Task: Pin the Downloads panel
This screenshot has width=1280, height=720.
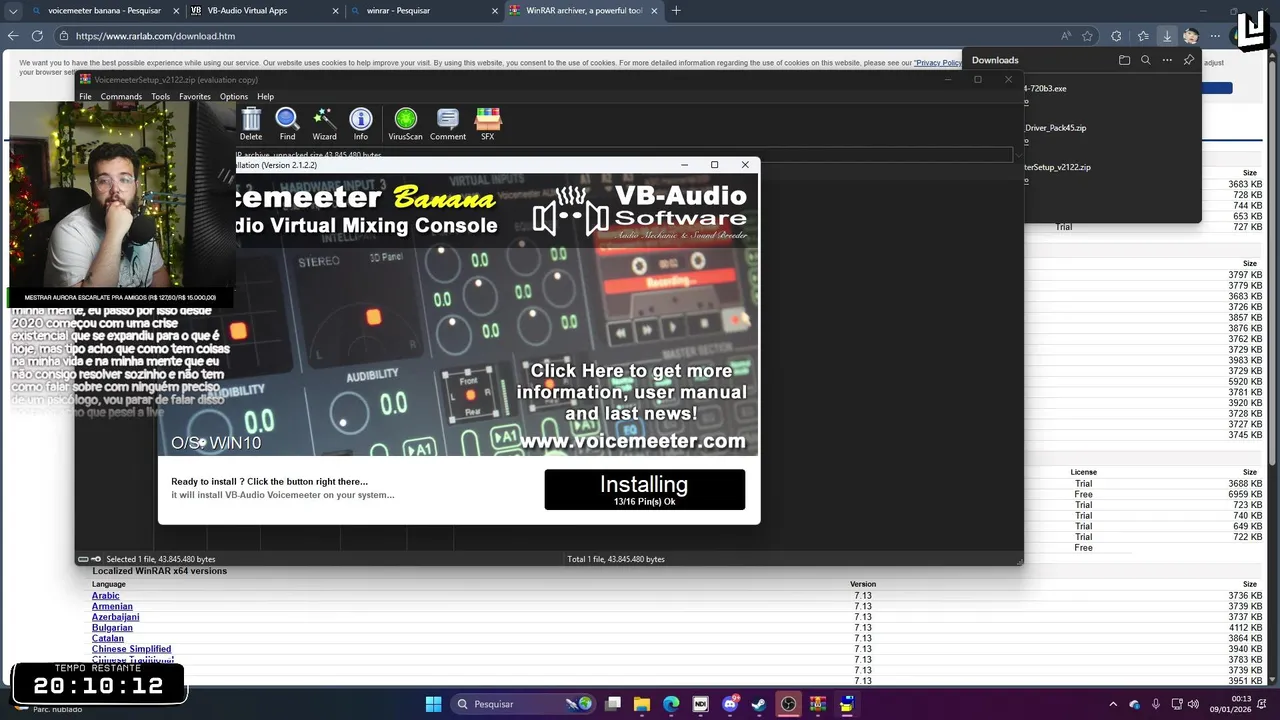Action: coord(1189,60)
